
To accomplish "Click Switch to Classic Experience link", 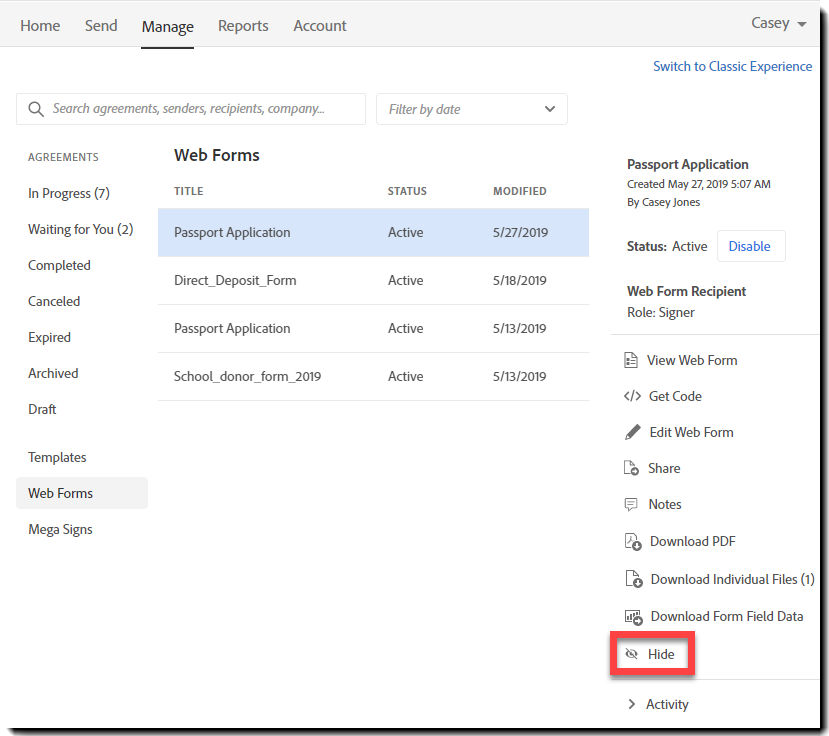I will click(x=732, y=66).
